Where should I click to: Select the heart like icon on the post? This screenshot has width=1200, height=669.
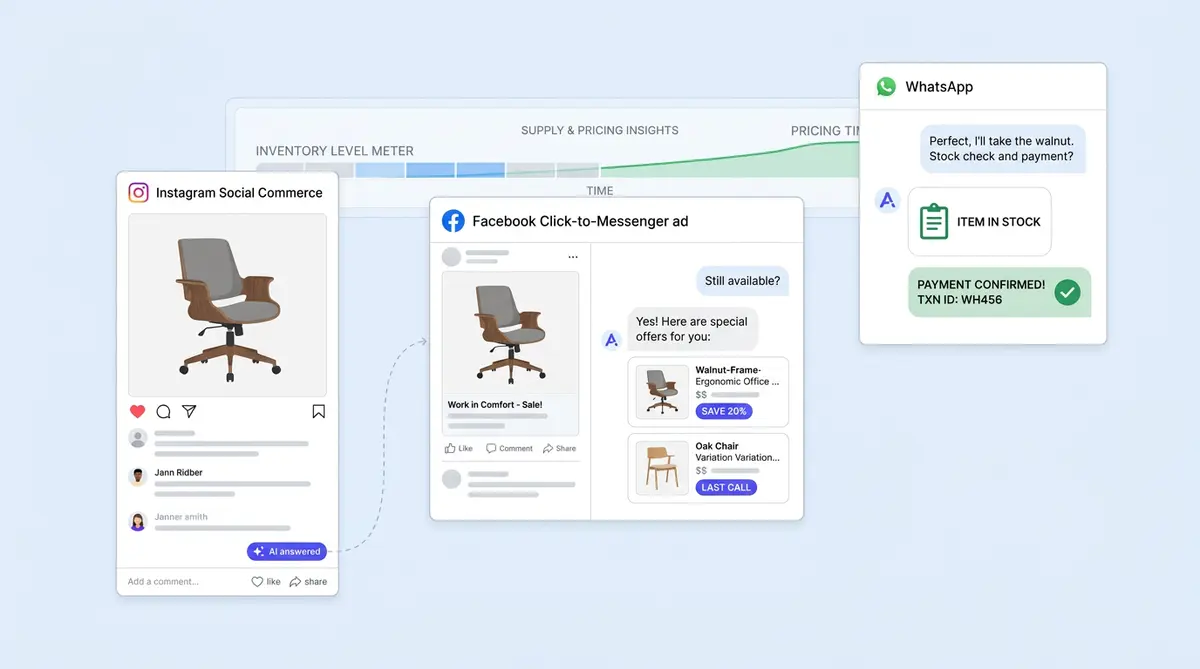point(137,411)
